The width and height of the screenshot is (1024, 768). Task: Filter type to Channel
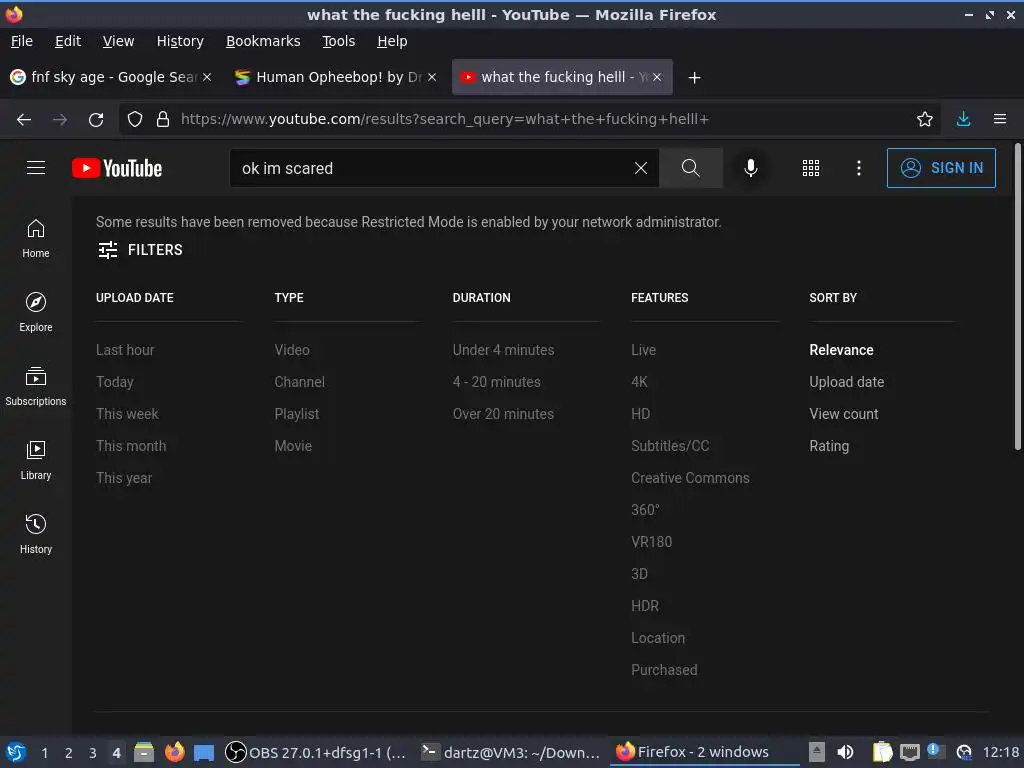(299, 382)
